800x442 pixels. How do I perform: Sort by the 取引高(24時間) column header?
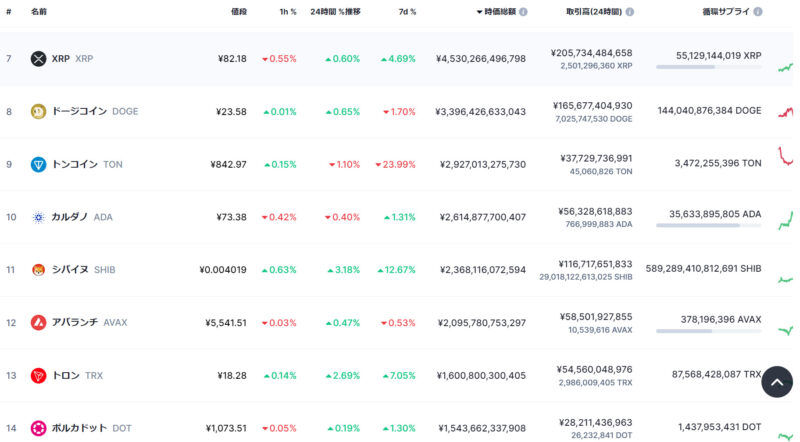pyautogui.click(x=594, y=12)
